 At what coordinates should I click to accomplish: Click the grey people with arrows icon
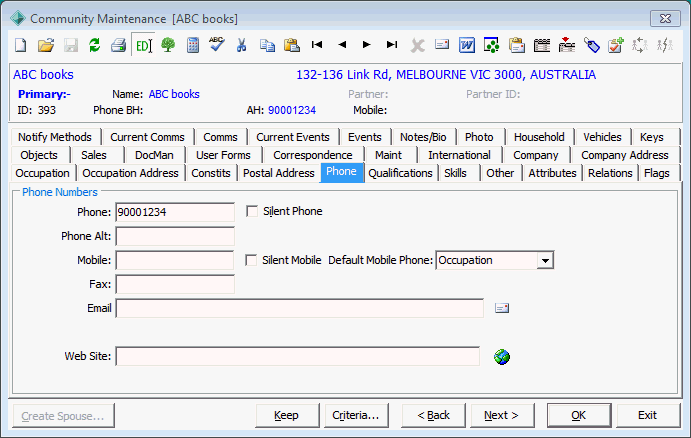coord(639,45)
